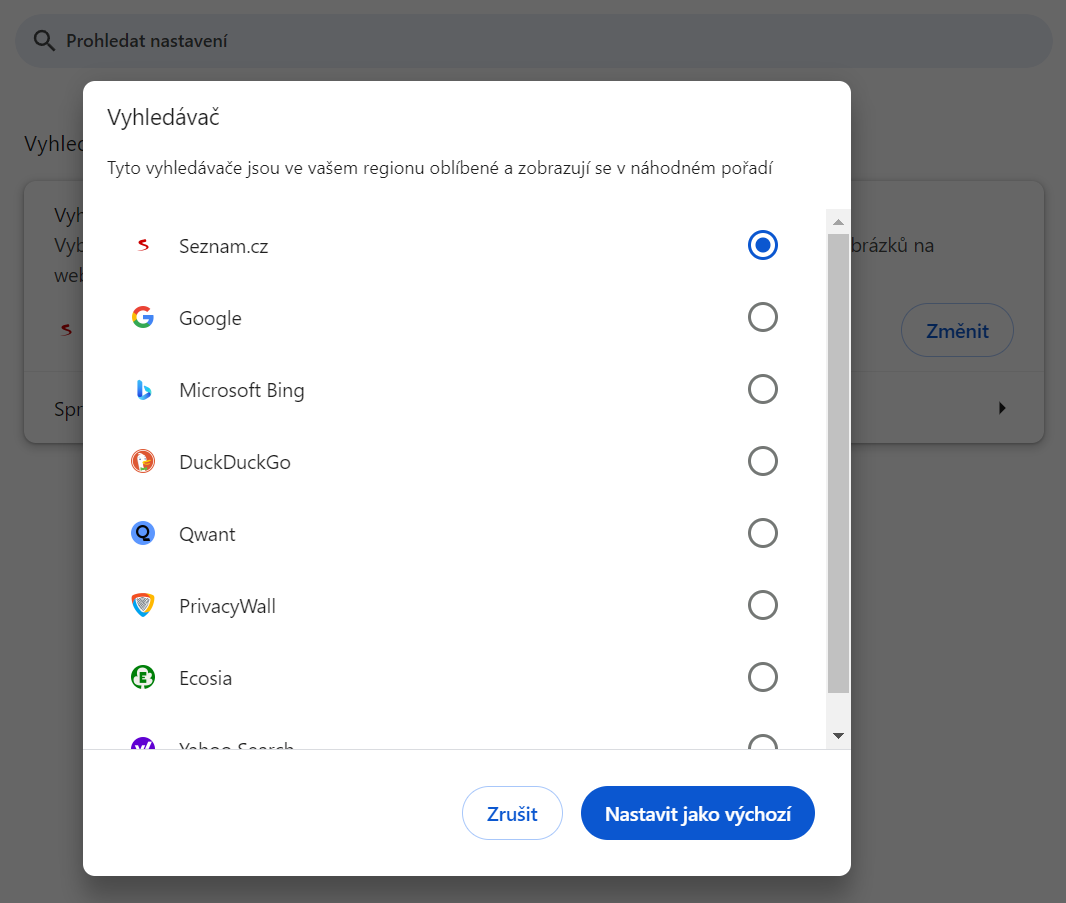Image resolution: width=1066 pixels, height=903 pixels.
Task: Select DuckDuckGo radio button
Action: [763, 461]
